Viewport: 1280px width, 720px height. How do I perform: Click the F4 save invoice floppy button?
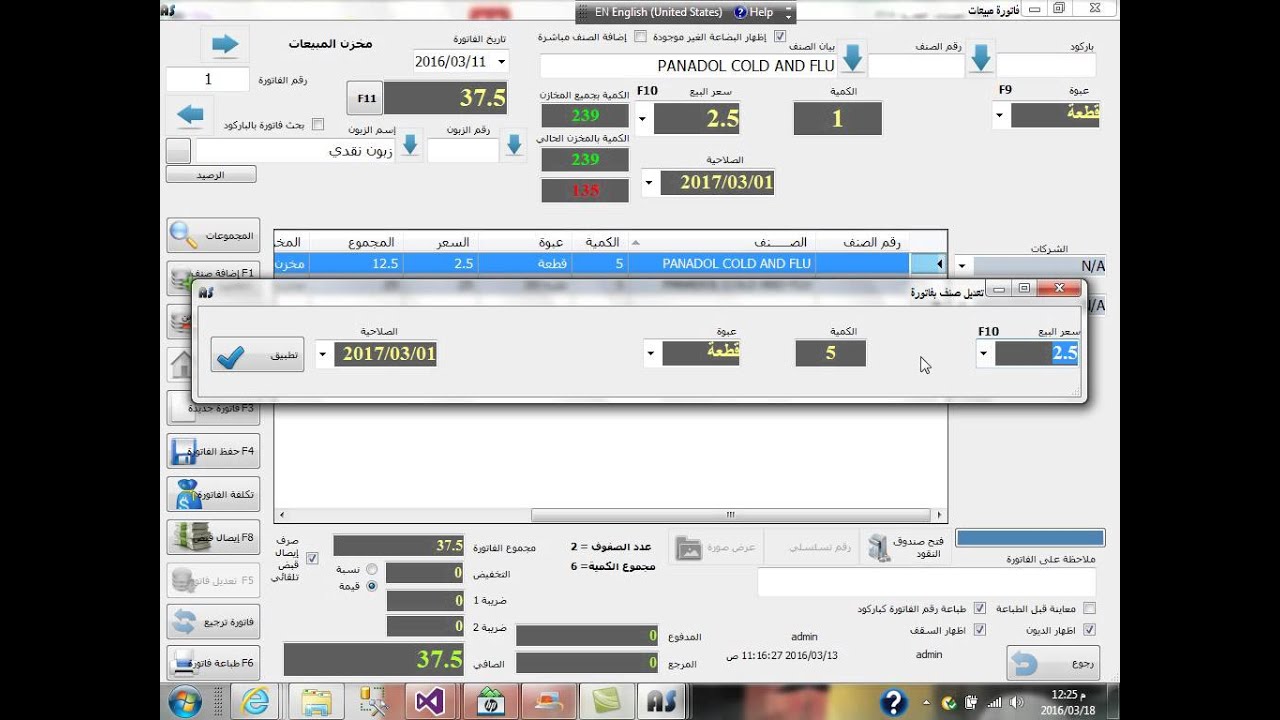pos(213,451)
